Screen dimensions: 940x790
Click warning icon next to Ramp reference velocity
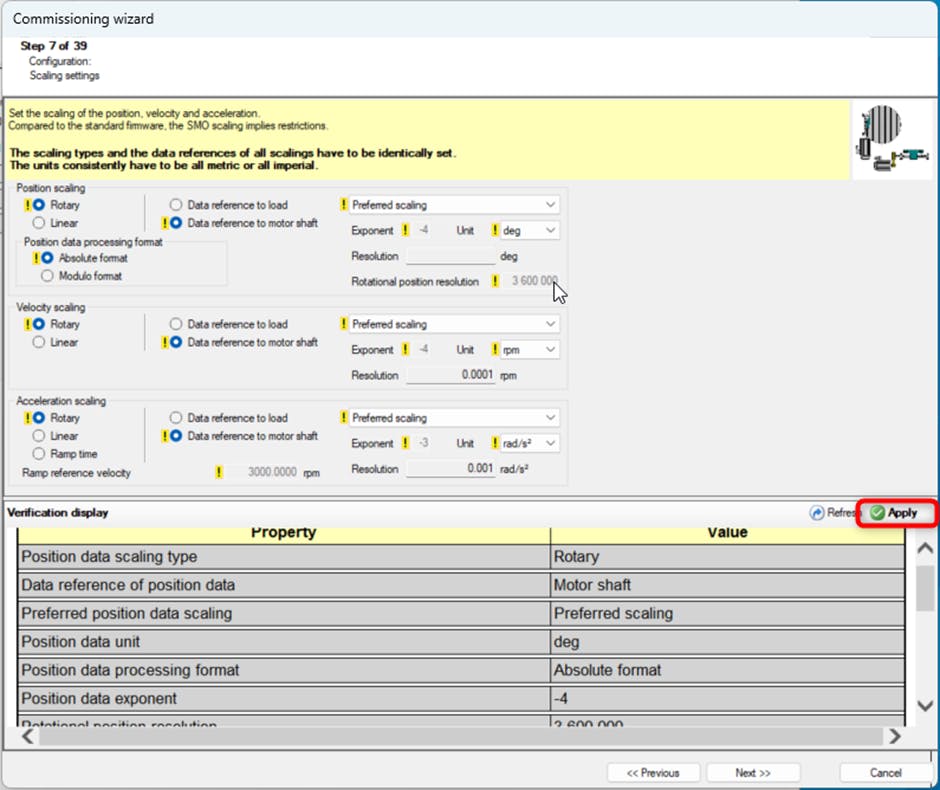[218, 472]
